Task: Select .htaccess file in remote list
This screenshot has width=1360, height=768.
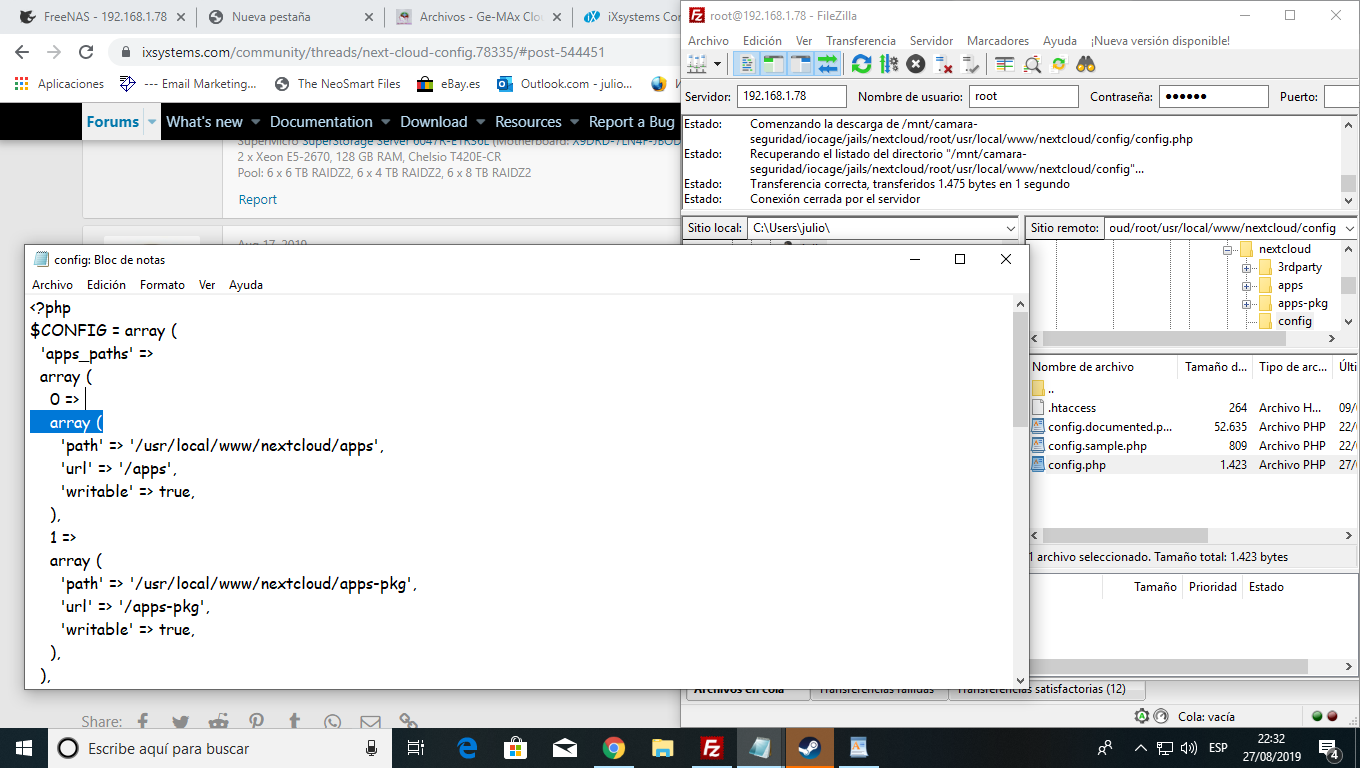Action: (x=1071, y=408)
